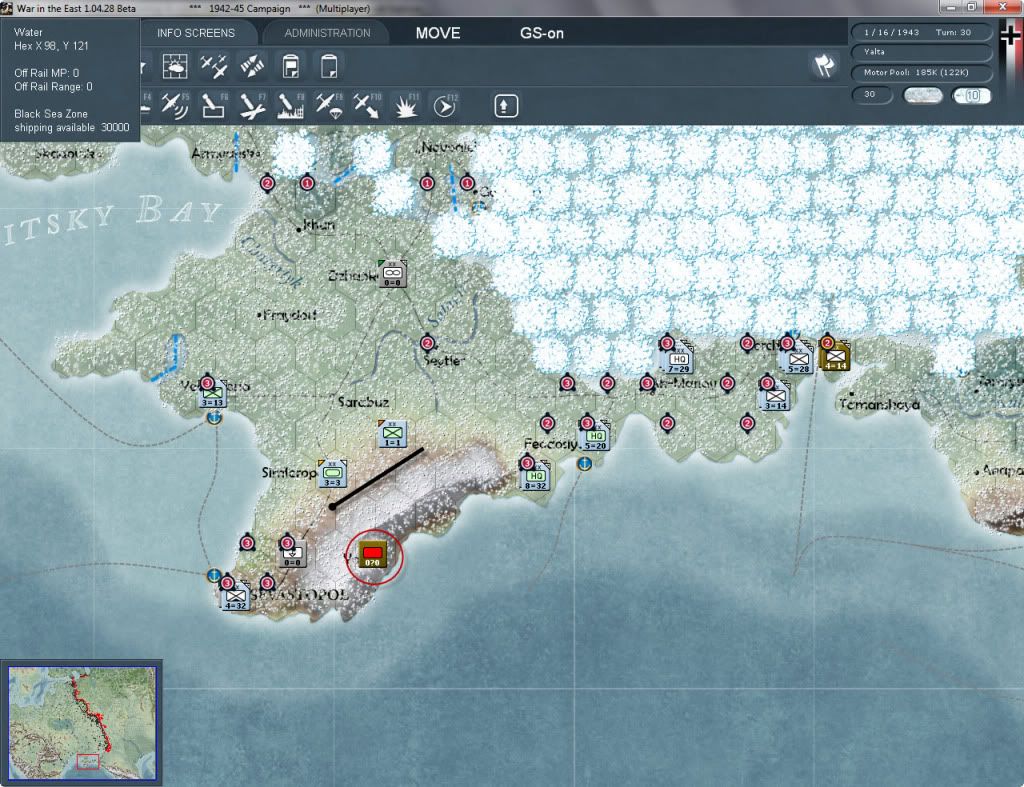Click the boxed up-arrow toolbar button
This screenshot has height=787, width=1024.
(x=506, y=106)
